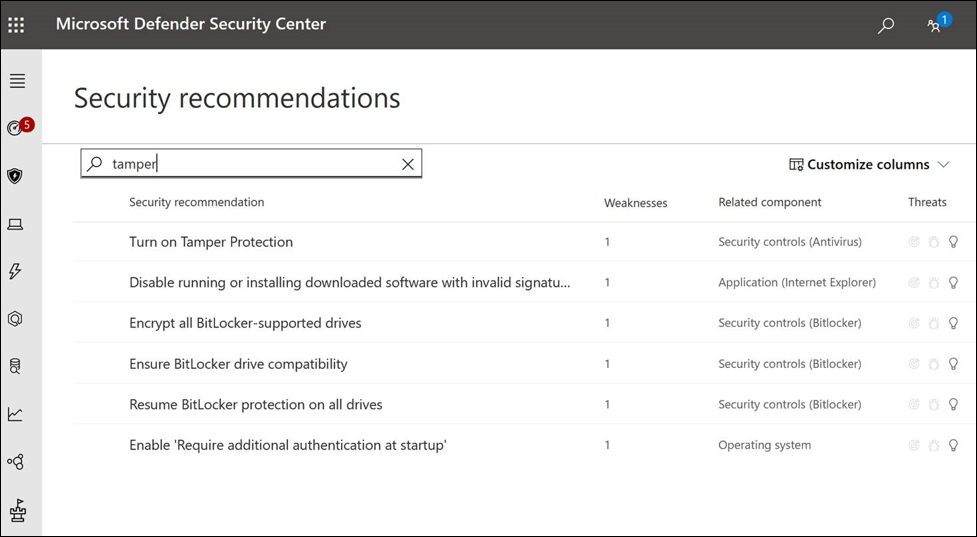Click lightbulb icon in Ensure BitLocker compatibility row
This screenshot has height=537, width=977.
[x=953, y=364]
